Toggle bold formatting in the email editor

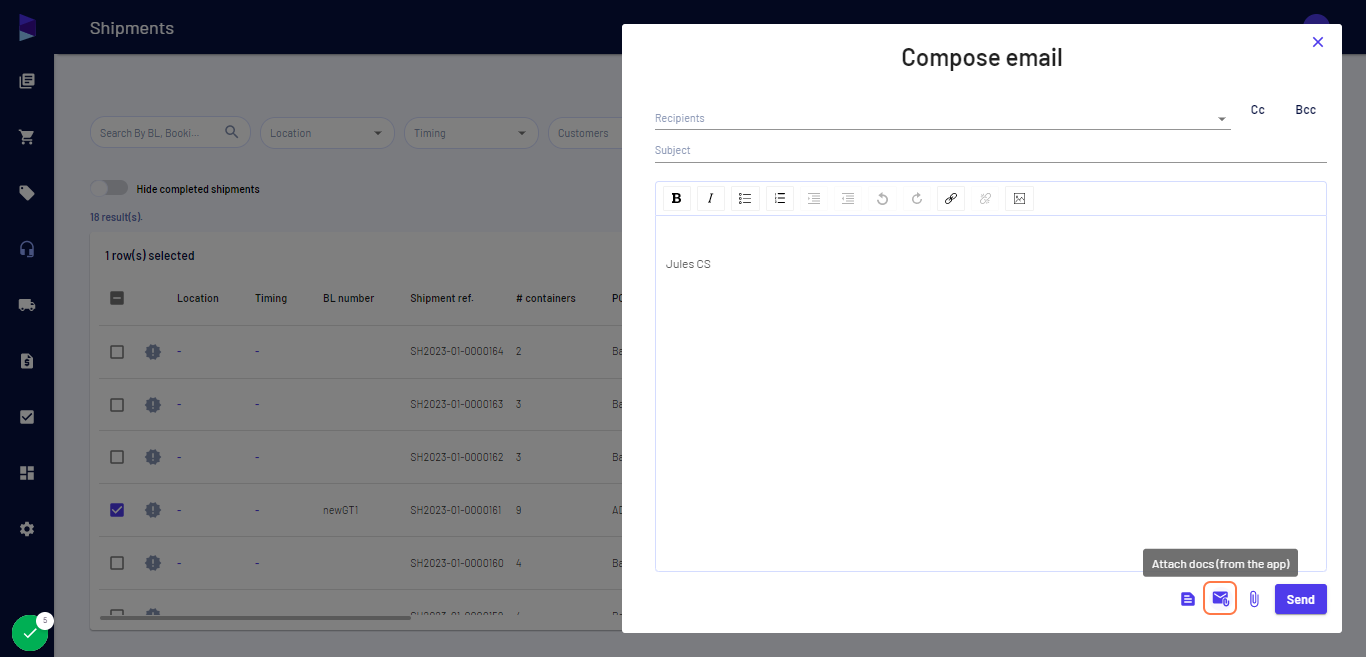677,198
